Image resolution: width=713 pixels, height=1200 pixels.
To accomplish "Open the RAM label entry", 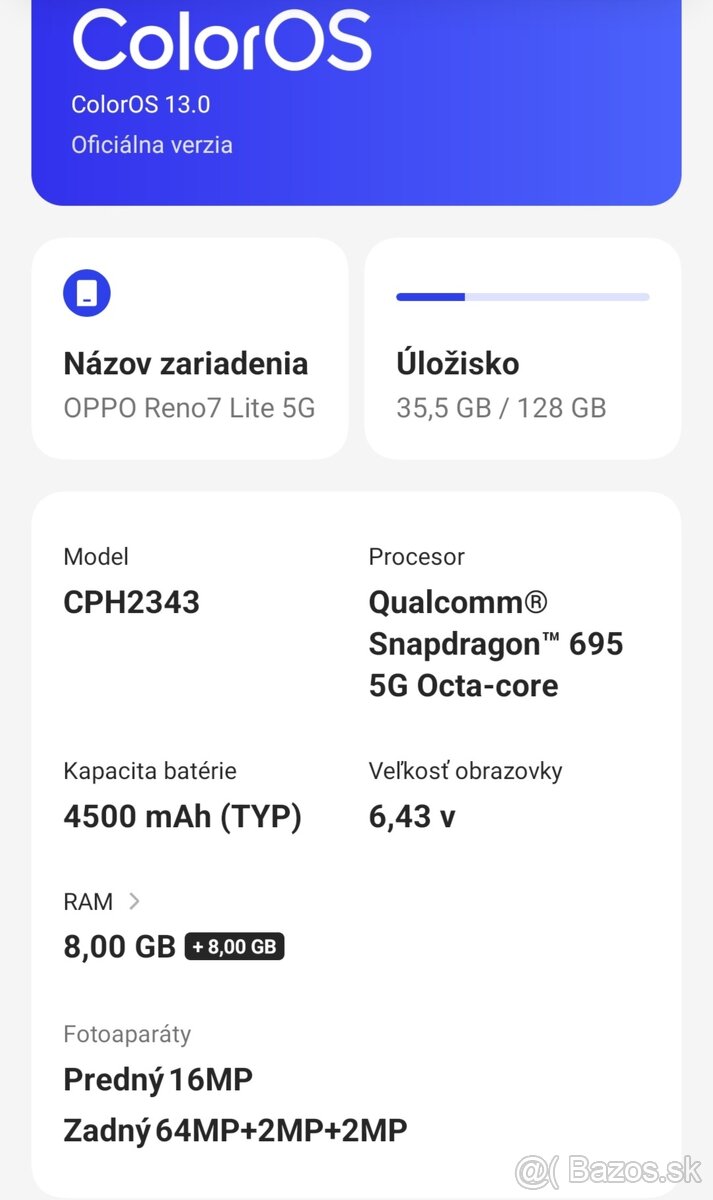I will [88, 901].
